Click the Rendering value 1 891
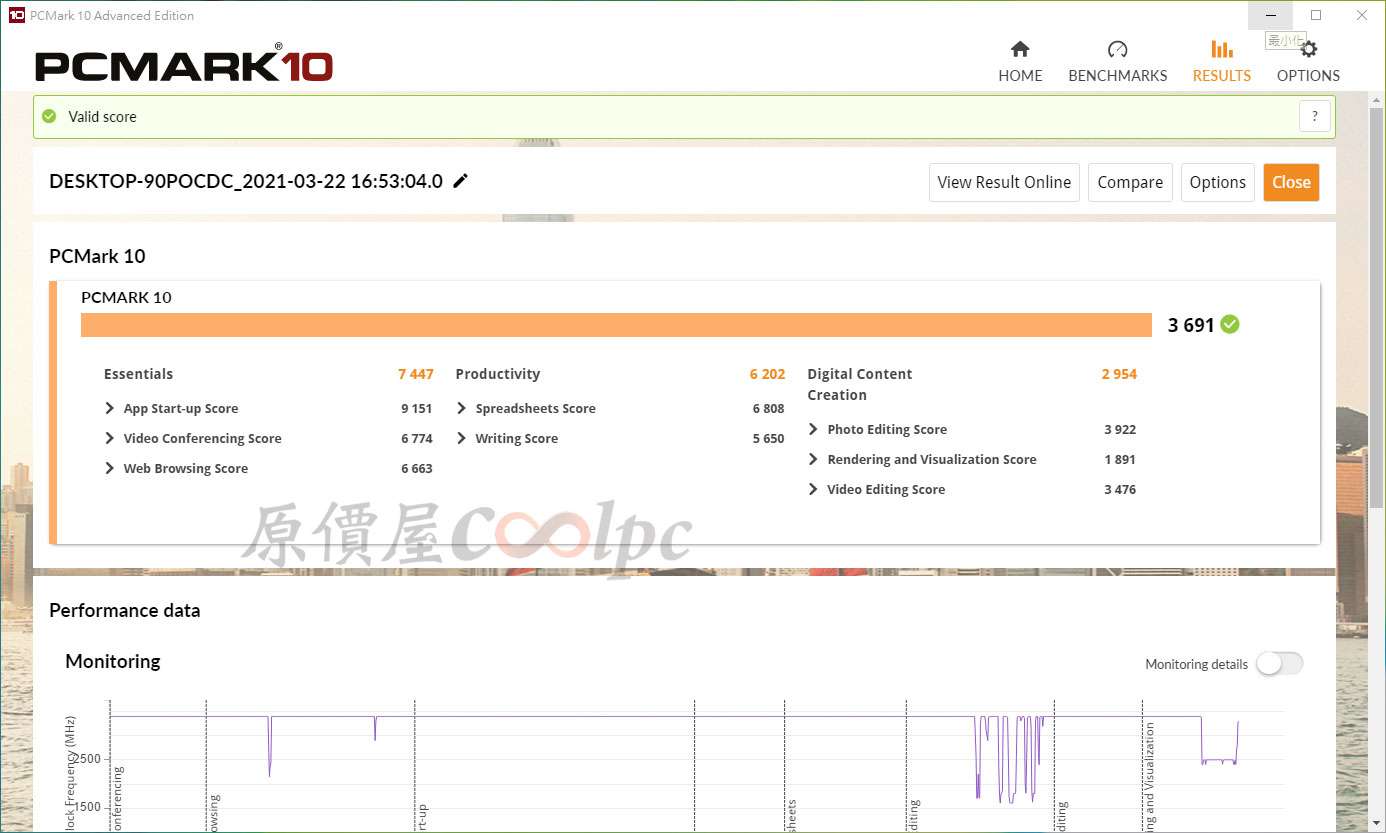This screenshot has height=833, width=1386. (1120, 459)
